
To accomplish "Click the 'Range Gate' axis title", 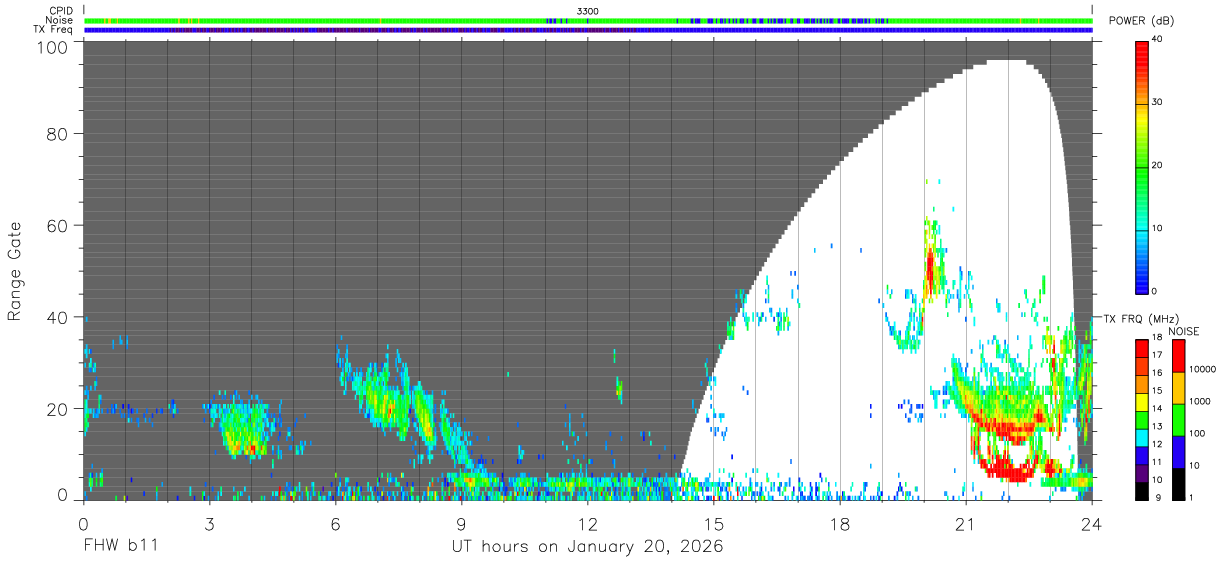I will pyautogui.click(x=15, y=271).
